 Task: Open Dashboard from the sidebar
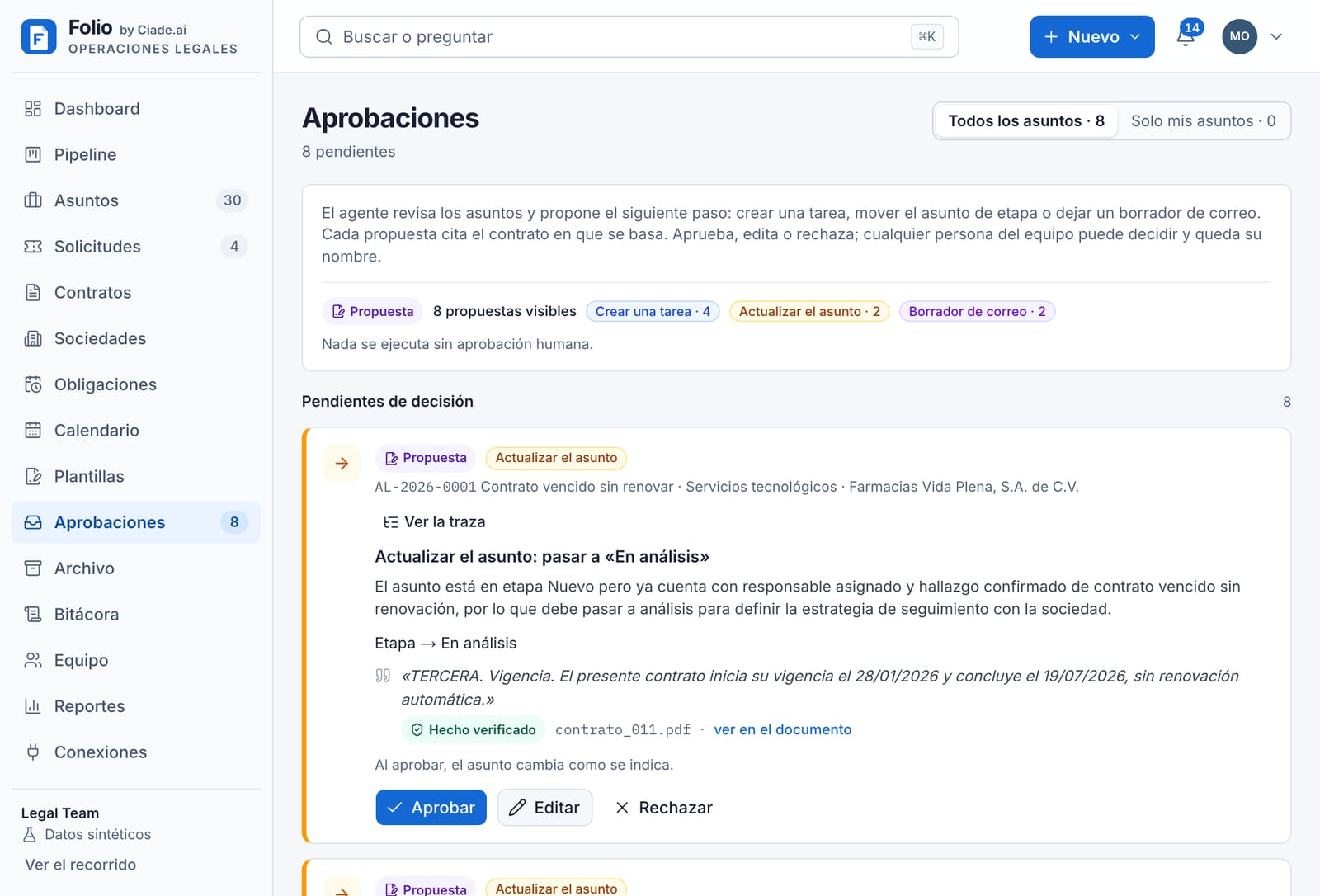136,109
